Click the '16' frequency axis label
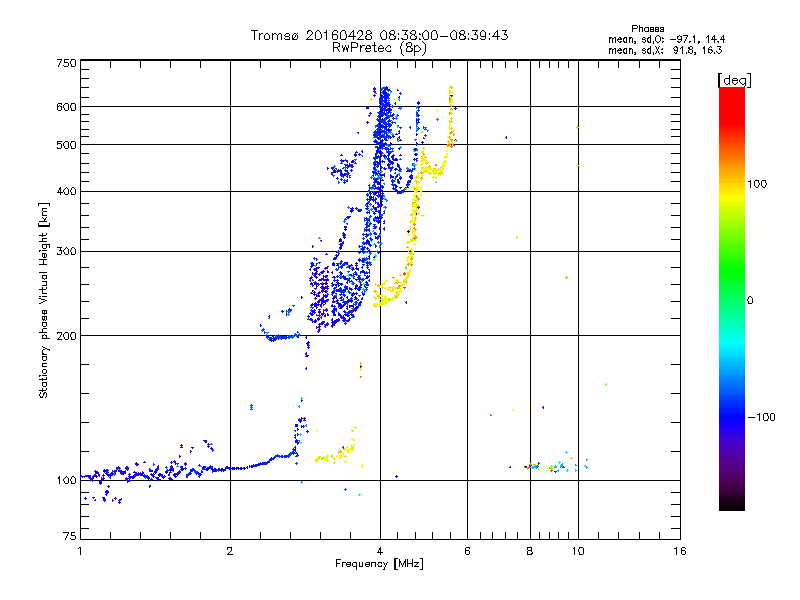 [680, 551]
